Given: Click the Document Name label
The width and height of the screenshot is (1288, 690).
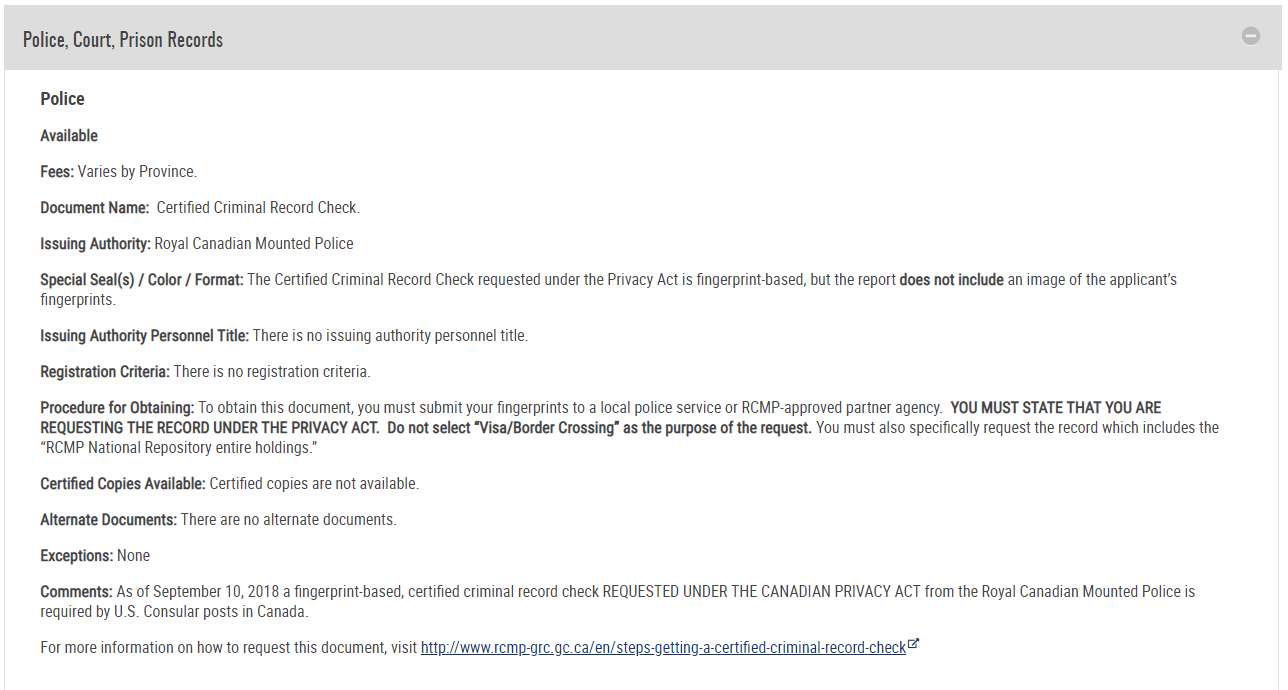Looking at the screenshot, I should [95, 208].
